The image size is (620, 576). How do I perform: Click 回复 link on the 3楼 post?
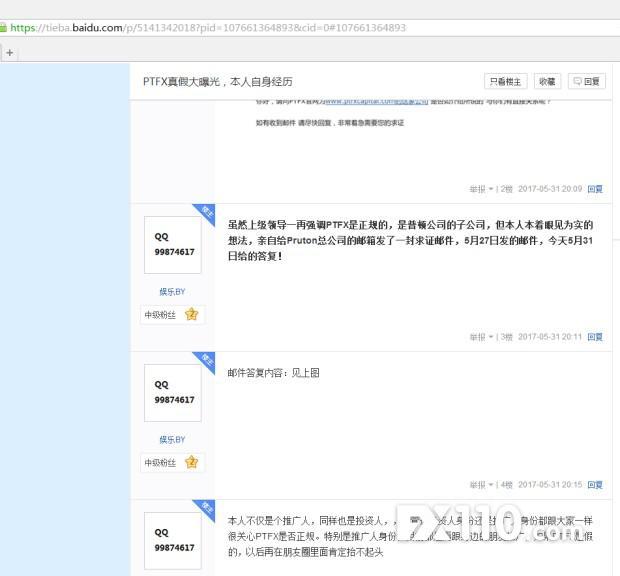pyautogui.click(x=595, y=337)
